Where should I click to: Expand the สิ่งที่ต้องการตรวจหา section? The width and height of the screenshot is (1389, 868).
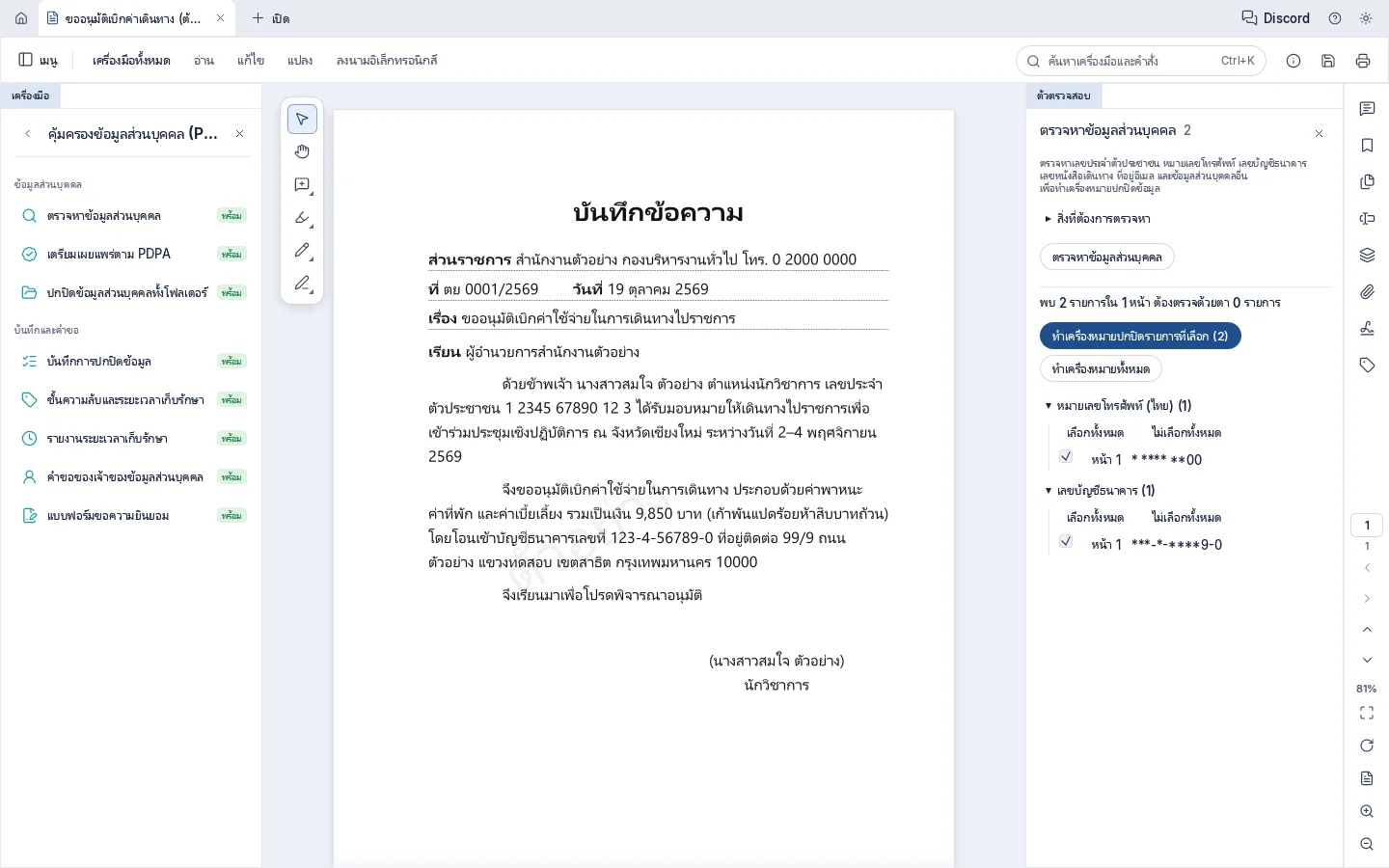point(1098,219)
